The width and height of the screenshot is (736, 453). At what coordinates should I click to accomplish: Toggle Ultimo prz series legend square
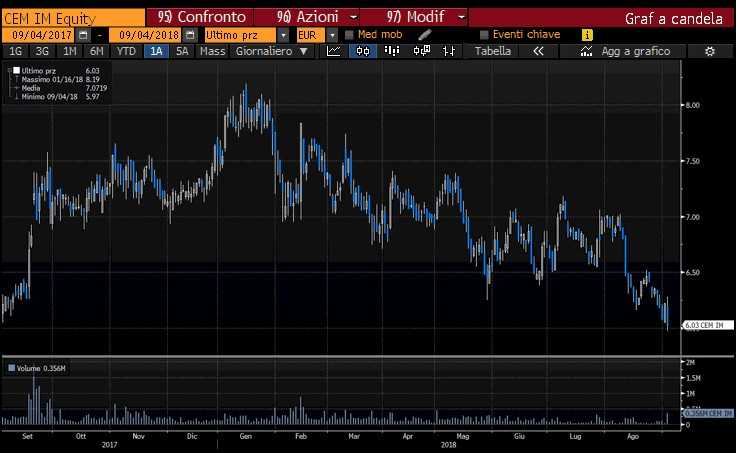pos(16,70)
